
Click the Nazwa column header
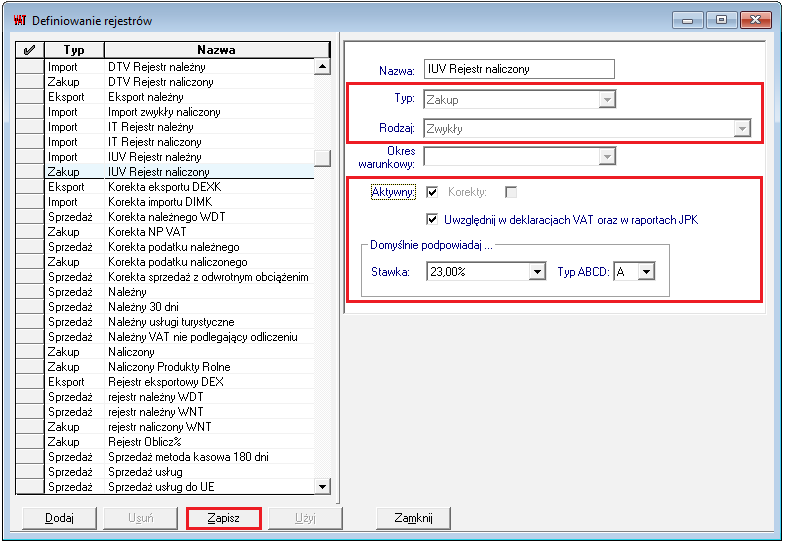tap(217, 50)
